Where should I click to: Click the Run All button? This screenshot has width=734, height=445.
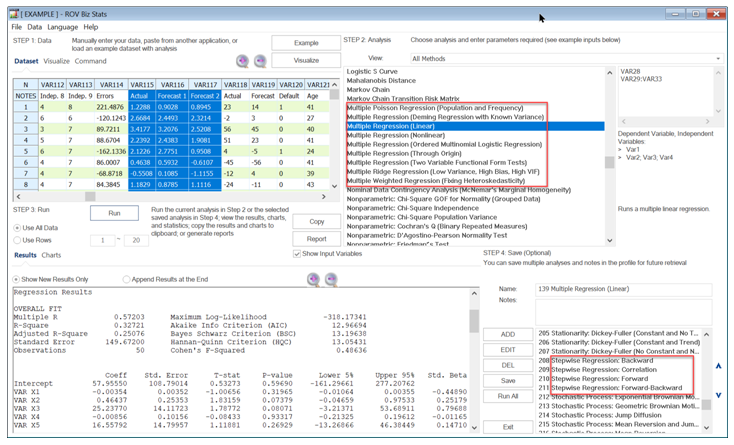508,396
